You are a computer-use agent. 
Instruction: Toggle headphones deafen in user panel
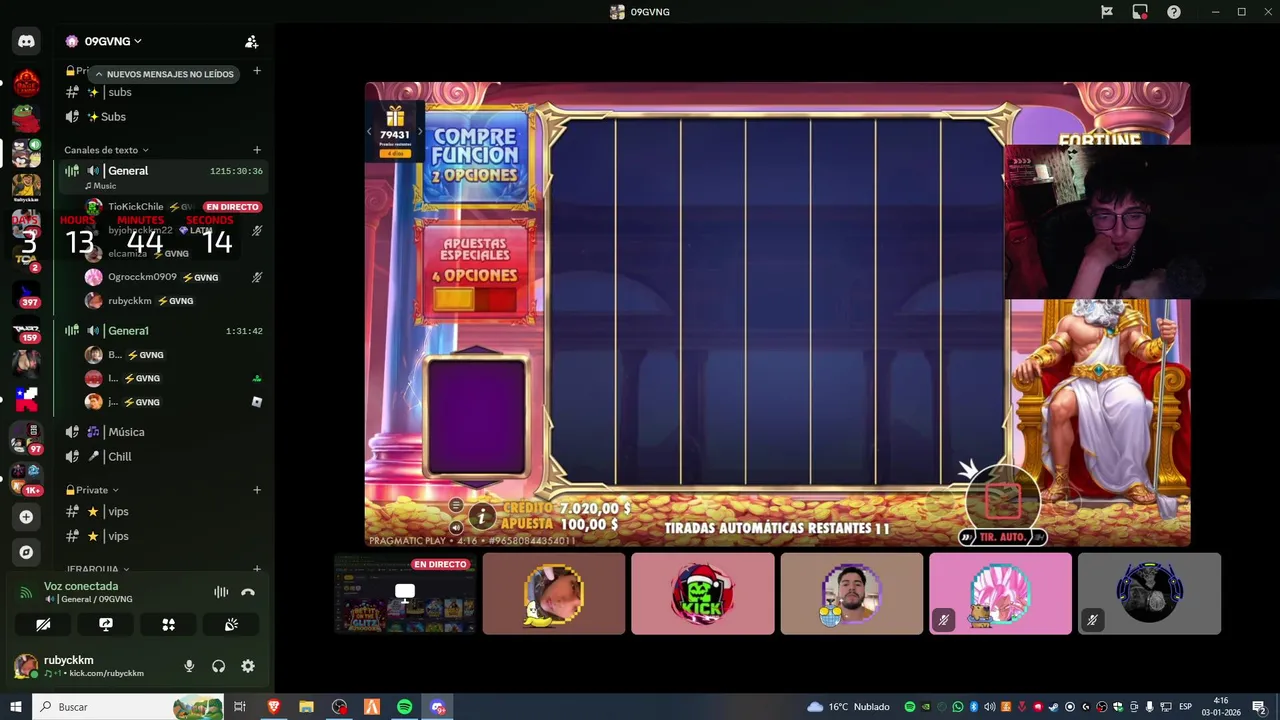click(x=218, y=666)
